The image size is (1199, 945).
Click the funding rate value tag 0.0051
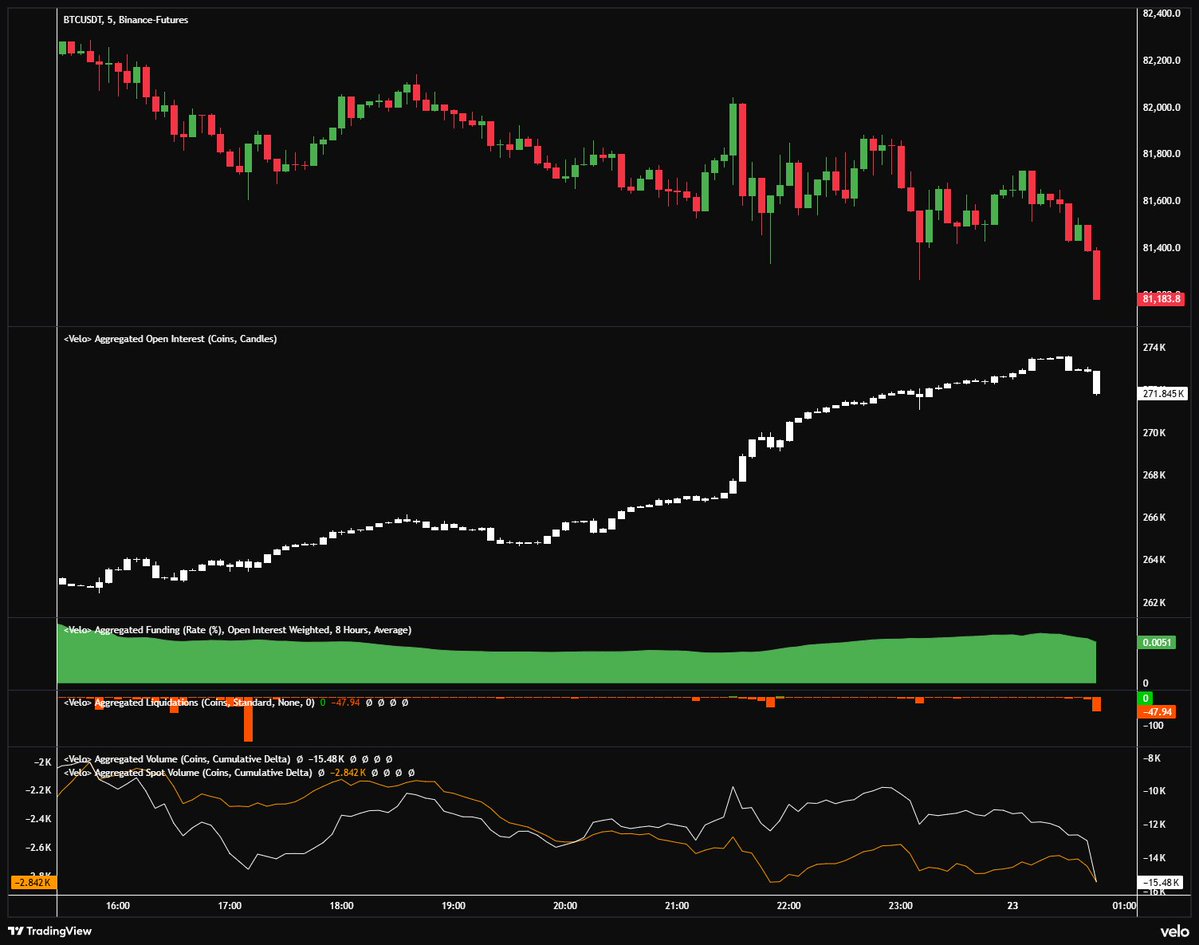[x=1158, y=642]
